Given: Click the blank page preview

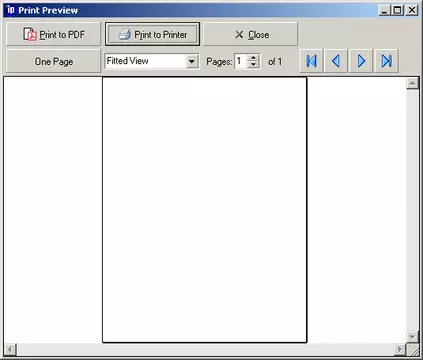Looking at the screenshot, I should [x=204, y=210].
